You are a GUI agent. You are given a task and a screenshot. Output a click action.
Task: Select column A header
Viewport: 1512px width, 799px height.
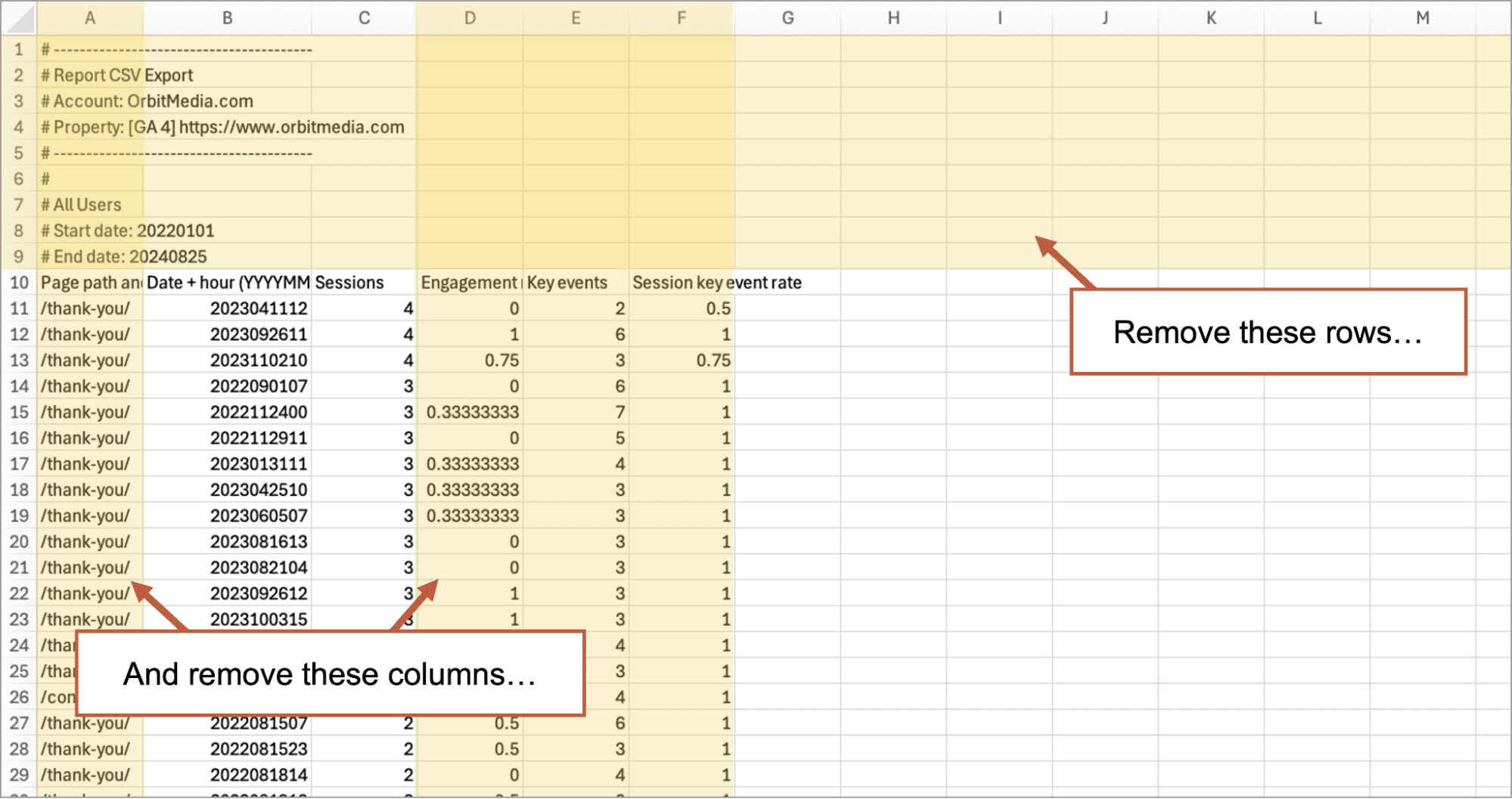click(90, 18)
